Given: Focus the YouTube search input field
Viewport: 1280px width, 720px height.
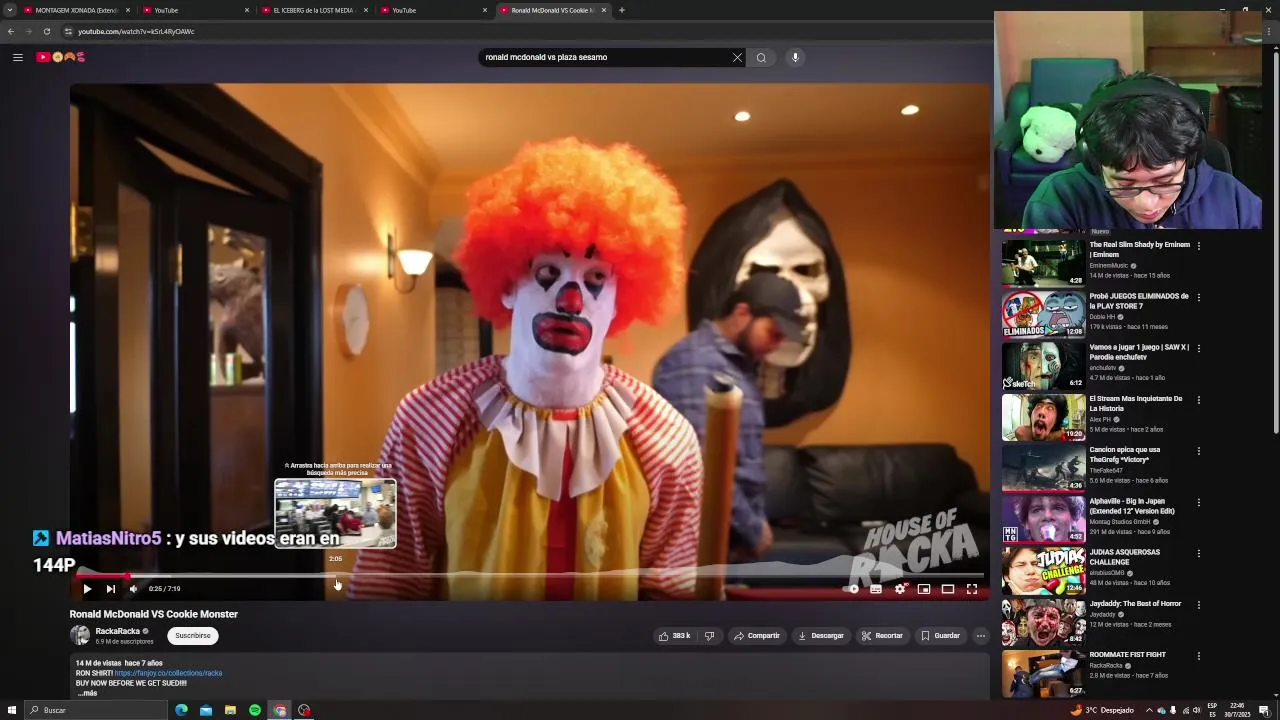Looking at the screenshot, I should coord(605,57).
